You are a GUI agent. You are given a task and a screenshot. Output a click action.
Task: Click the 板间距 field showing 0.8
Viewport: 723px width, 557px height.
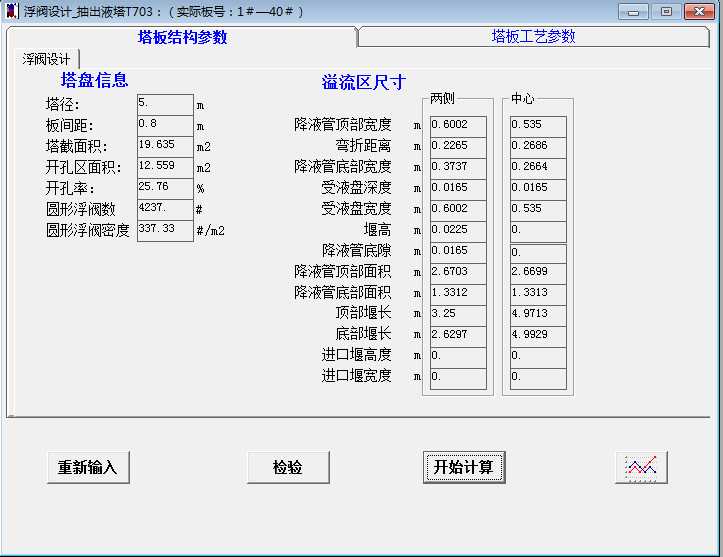coord(165,126)
